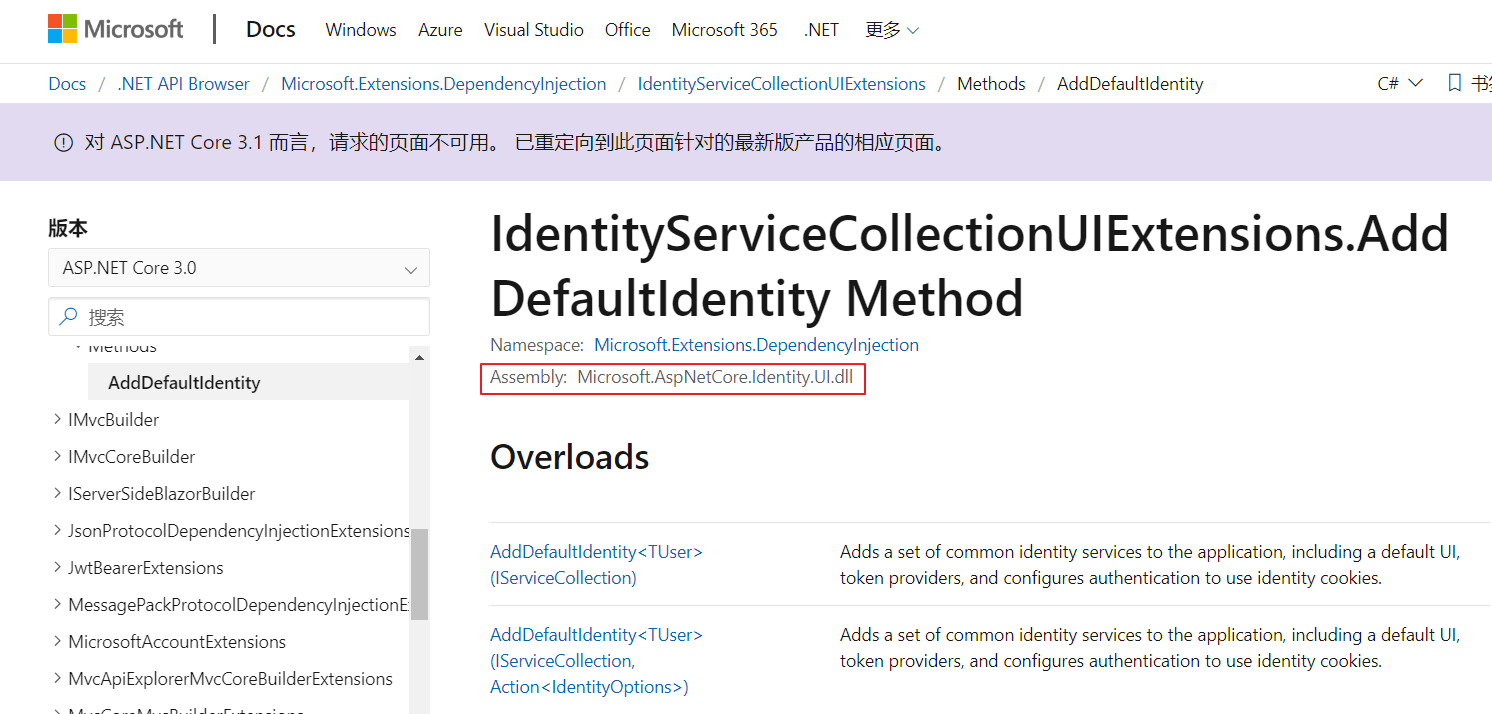Click the bookmark (书签) icon
1492x714 pixels.
click(1455, 83)
